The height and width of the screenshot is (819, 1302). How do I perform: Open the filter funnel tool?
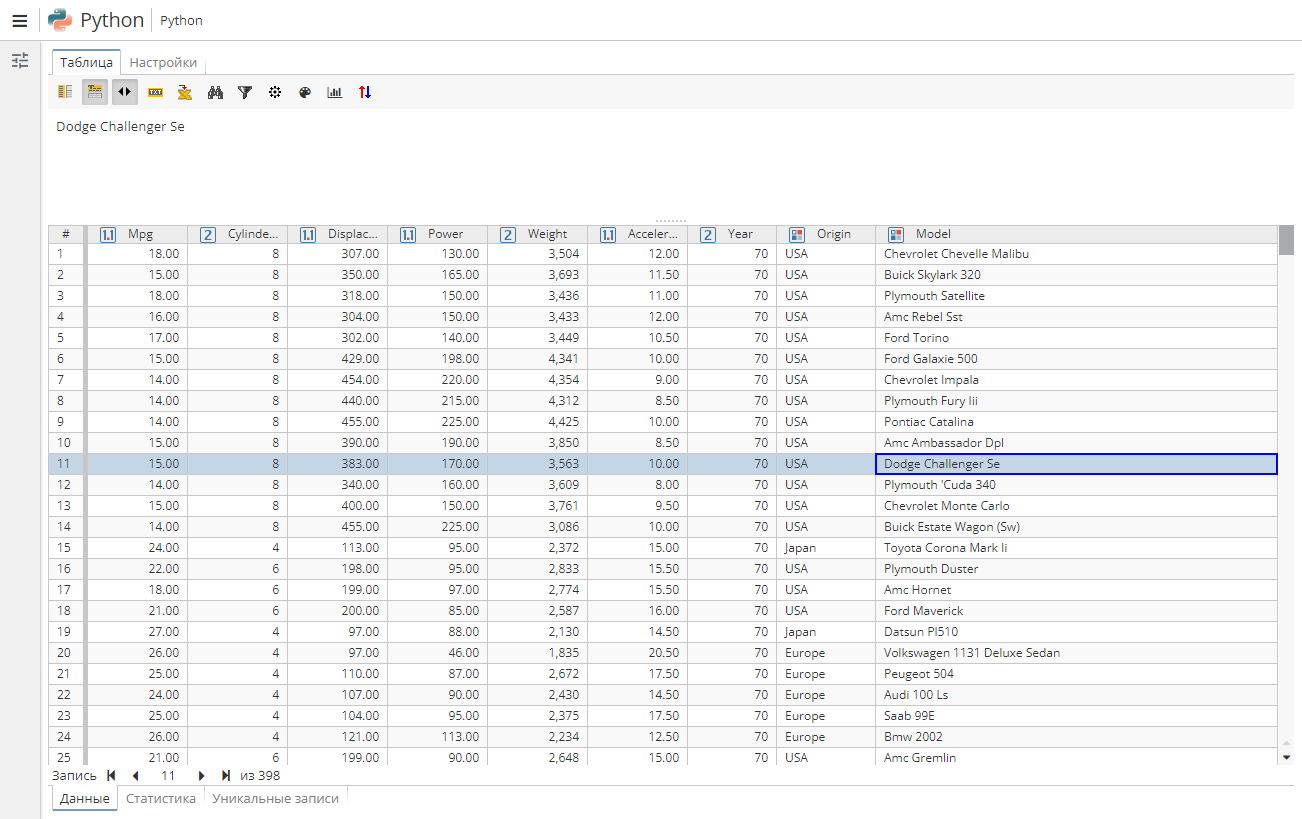point(245,92)
